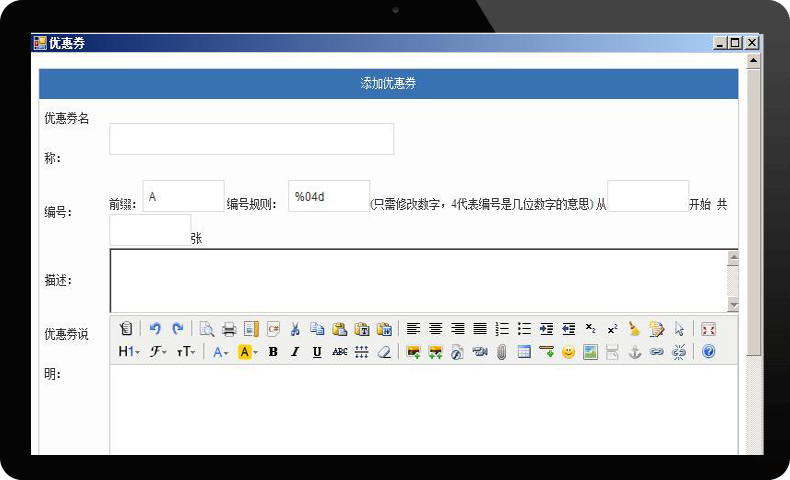
Task: Click the 编号规则 field with %04d
Action: pyautogui.click(x=329, y=196)
